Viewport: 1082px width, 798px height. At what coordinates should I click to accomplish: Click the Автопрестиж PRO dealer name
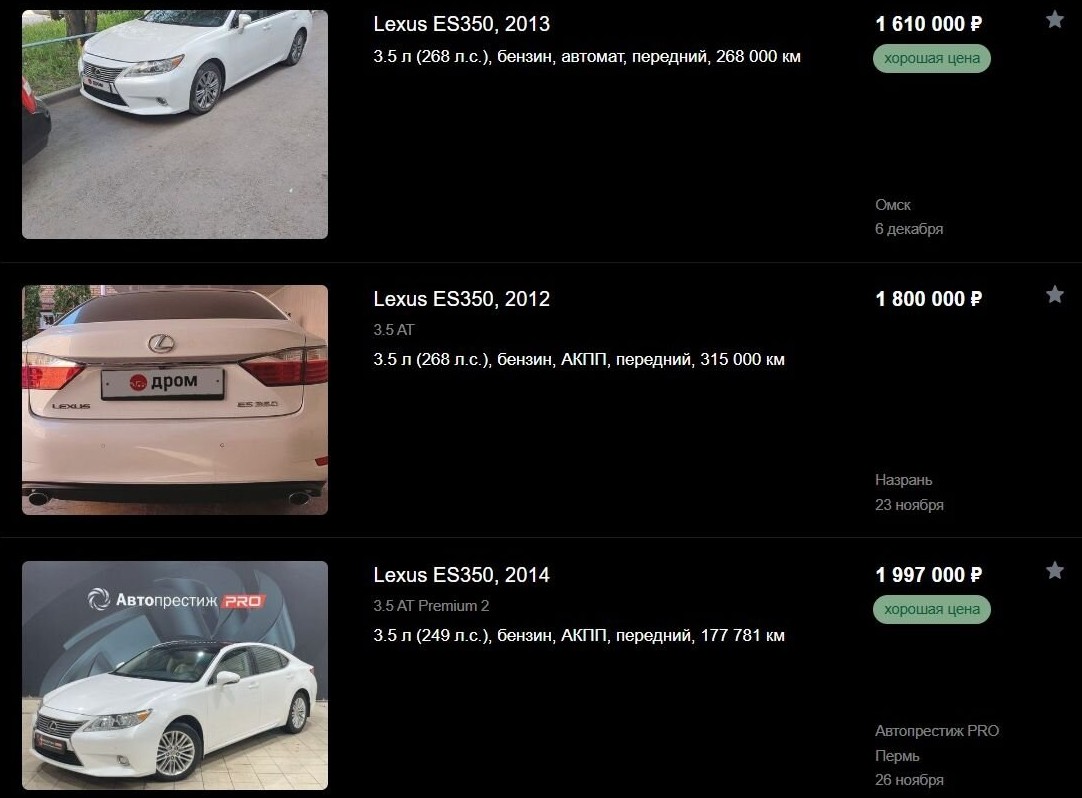[937, 731]
